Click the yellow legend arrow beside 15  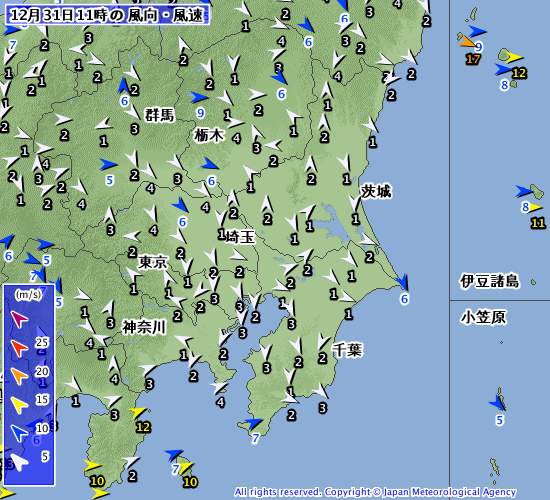coord(19,405)
